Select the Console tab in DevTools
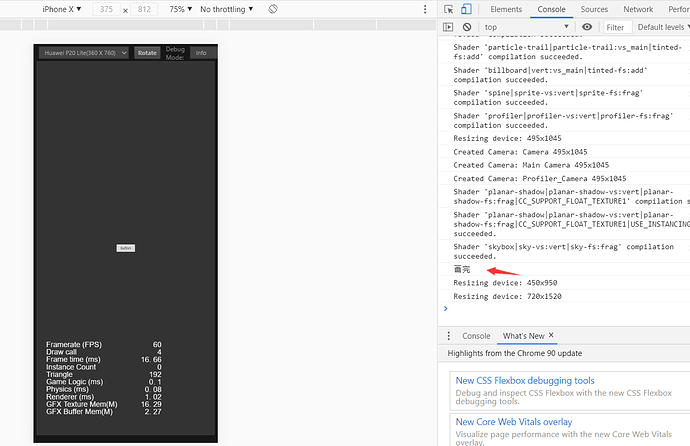This screenshot has width=690, height=446. click(551, 9)
